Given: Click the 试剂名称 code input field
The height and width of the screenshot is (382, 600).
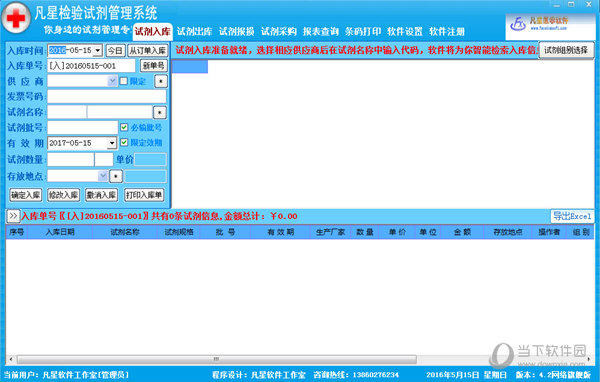Looking at the screenshot, I should [x=67, y=112].
